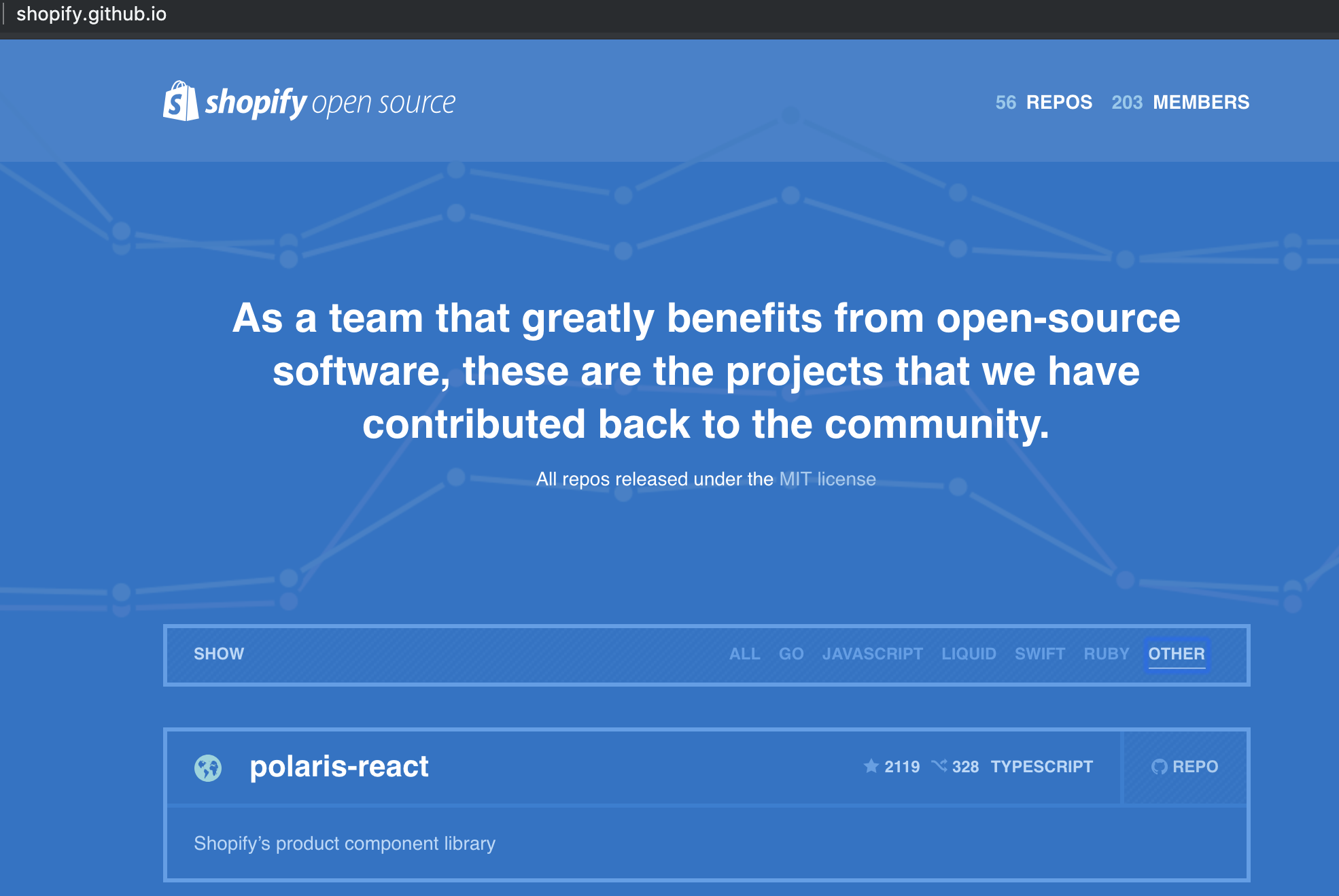
Task: Click the GitHub Octocat icon in REPO button
Action: tap(1159, 766)
